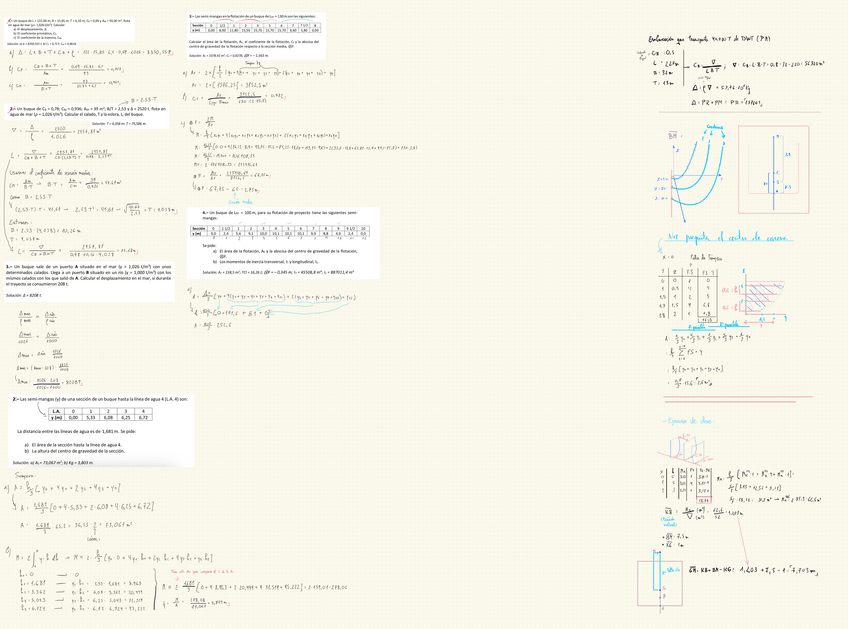Click the handwritten word "Entonces:"
Viewport: 848px width, 629px height.
(x=21, y=222)
